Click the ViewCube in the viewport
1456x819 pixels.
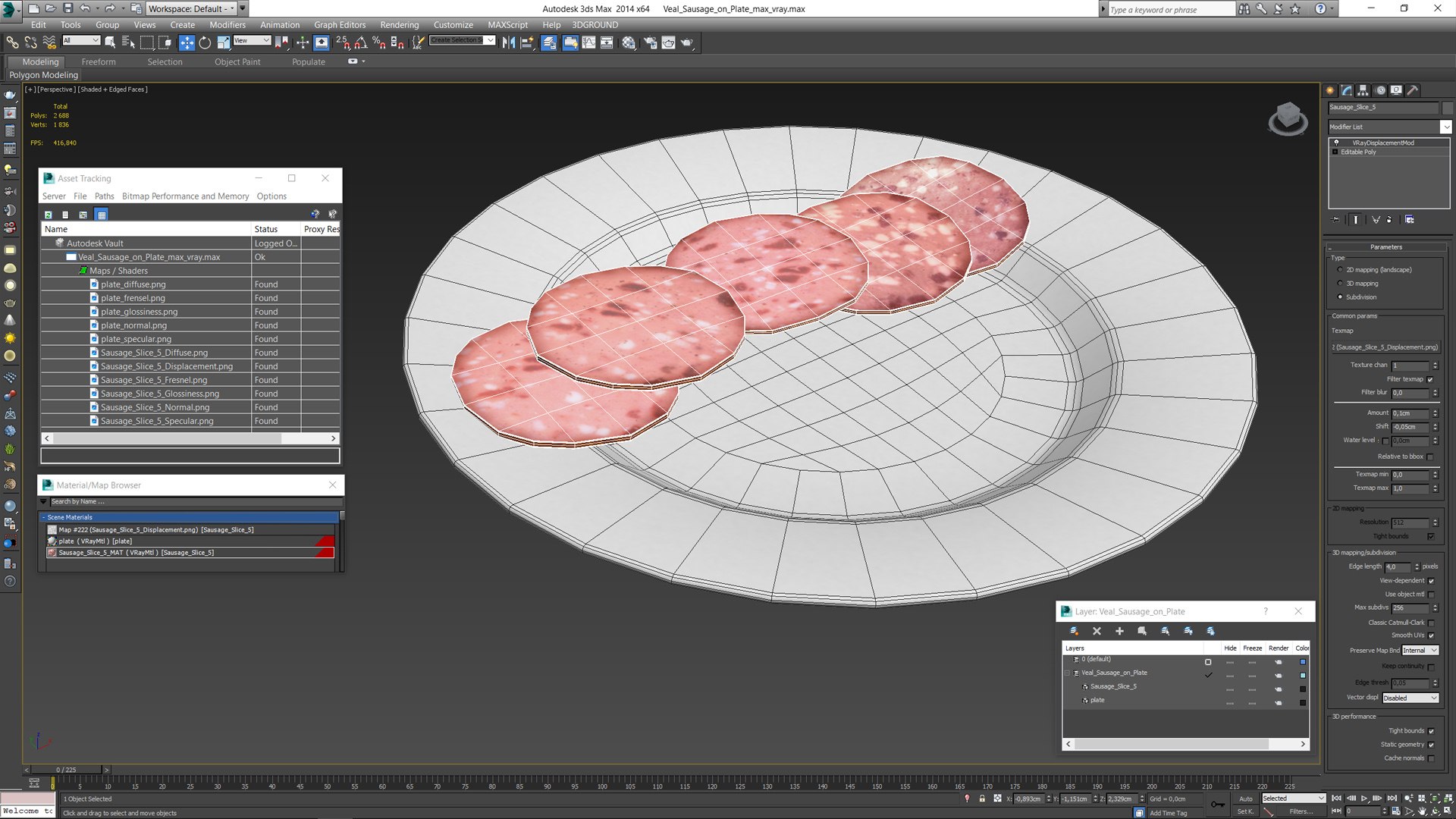click(x=1288, y=118)
